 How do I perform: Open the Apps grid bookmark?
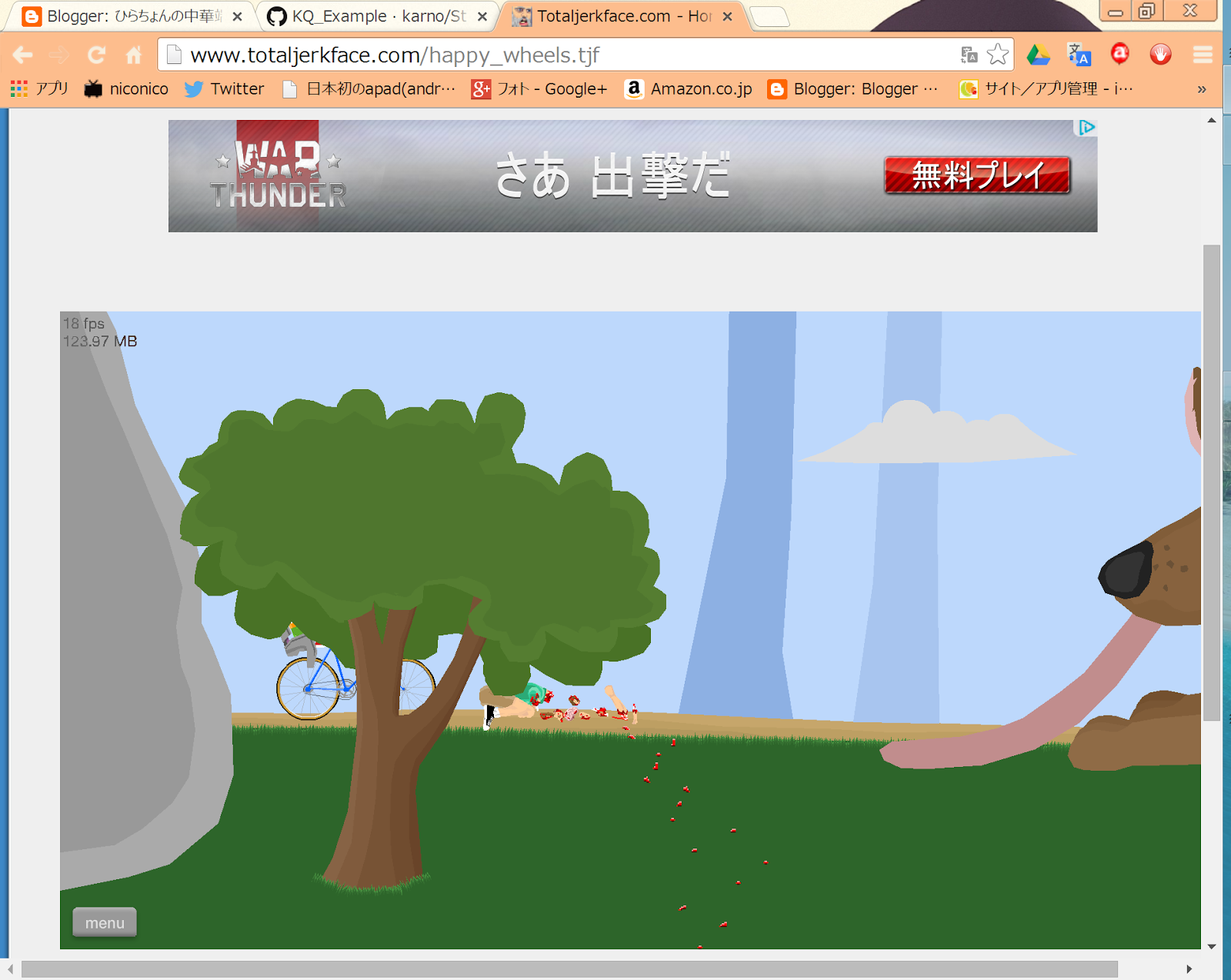pos(39,89)
